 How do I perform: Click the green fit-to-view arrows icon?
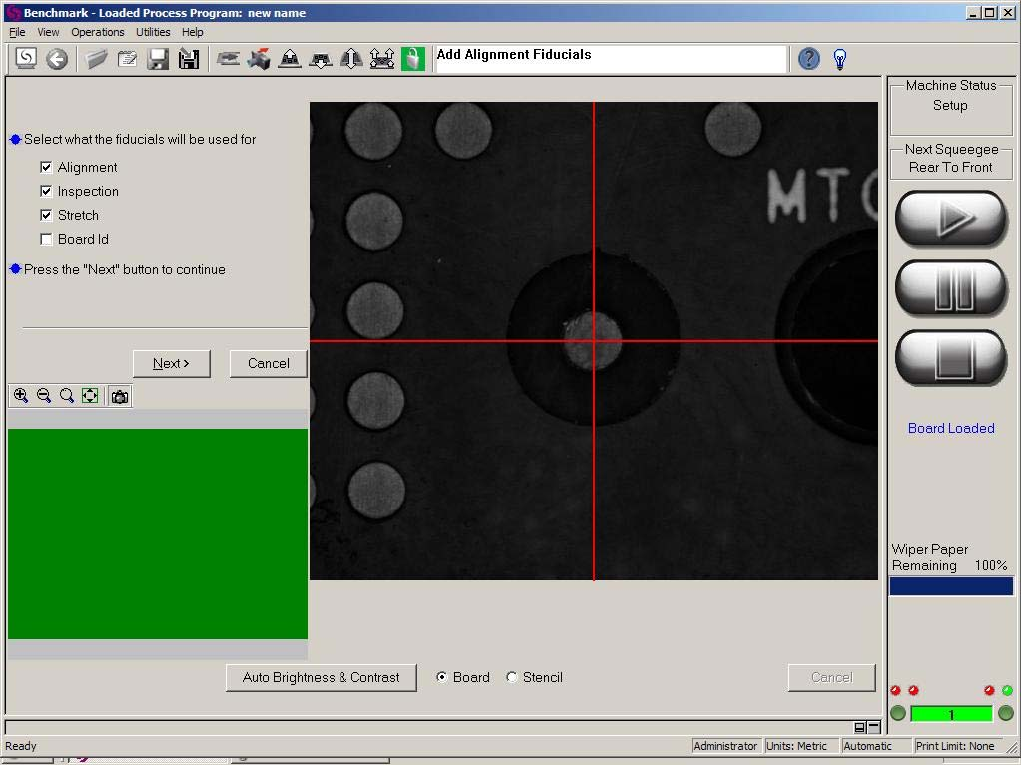(x=90, y=396)
